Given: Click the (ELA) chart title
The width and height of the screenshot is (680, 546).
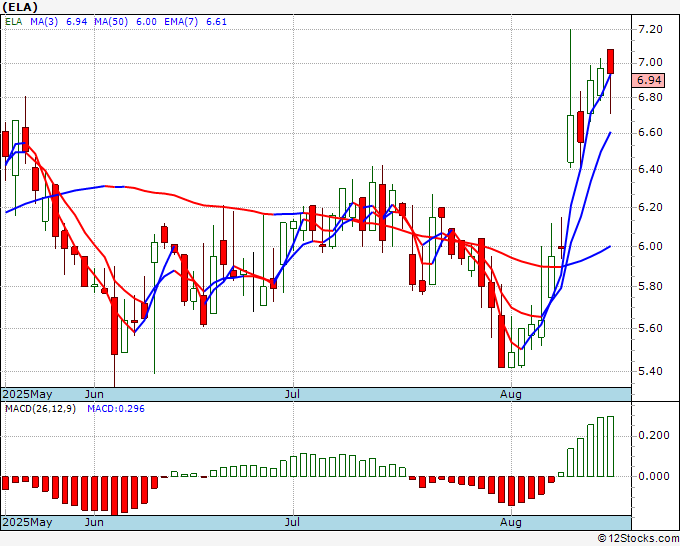Looking at the screenshot, I should point(20,7).
